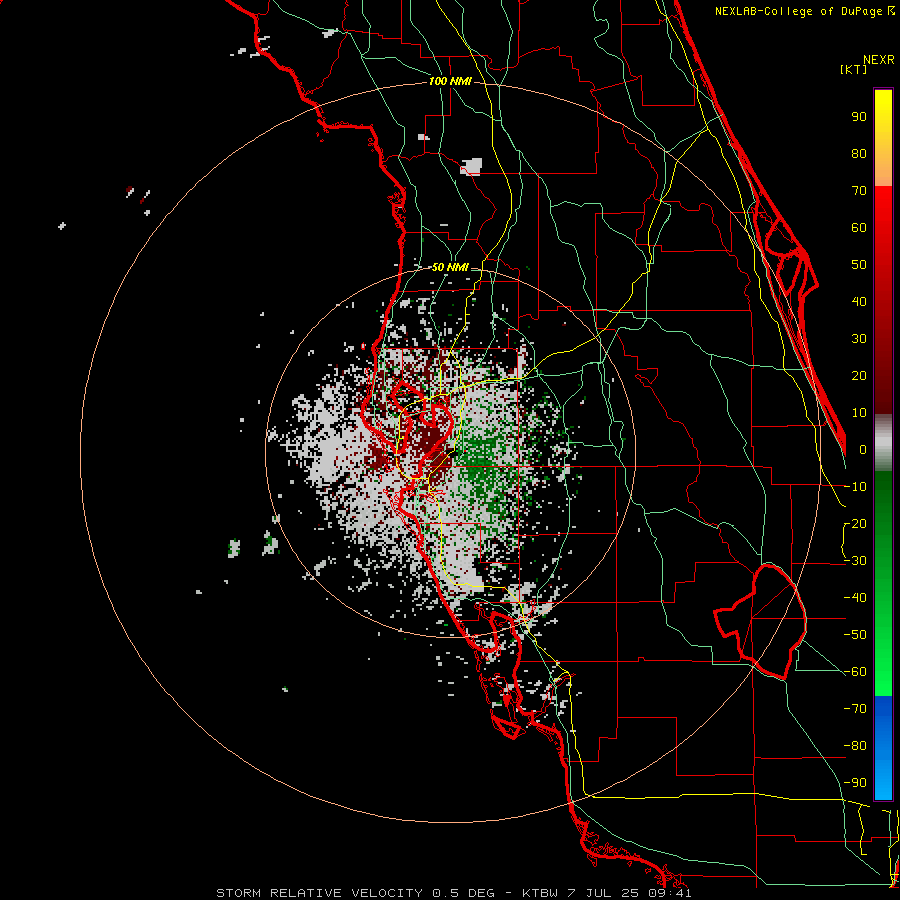Click the 90 value on velocity scale
Viewport: 900px width, 900px height.
859,117
